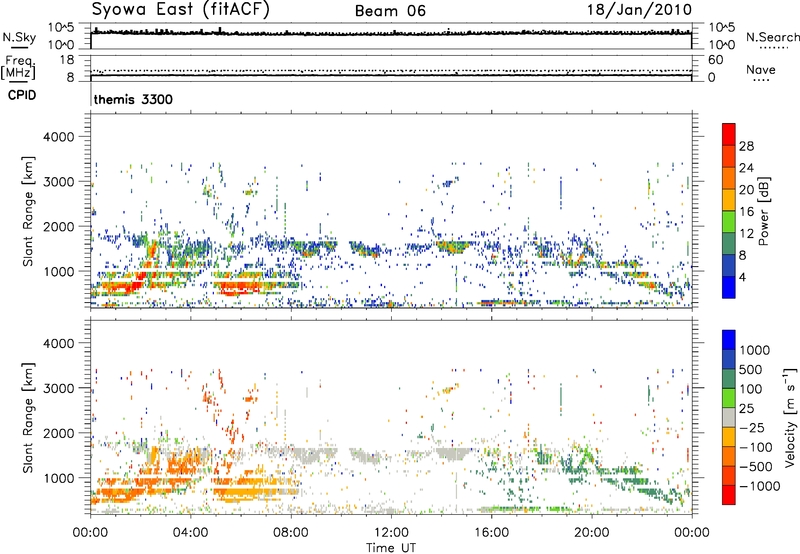Click the "08:00" time tick label
Image resolution: width=800 pixels, height=554 pixels.
pos(290,533)
